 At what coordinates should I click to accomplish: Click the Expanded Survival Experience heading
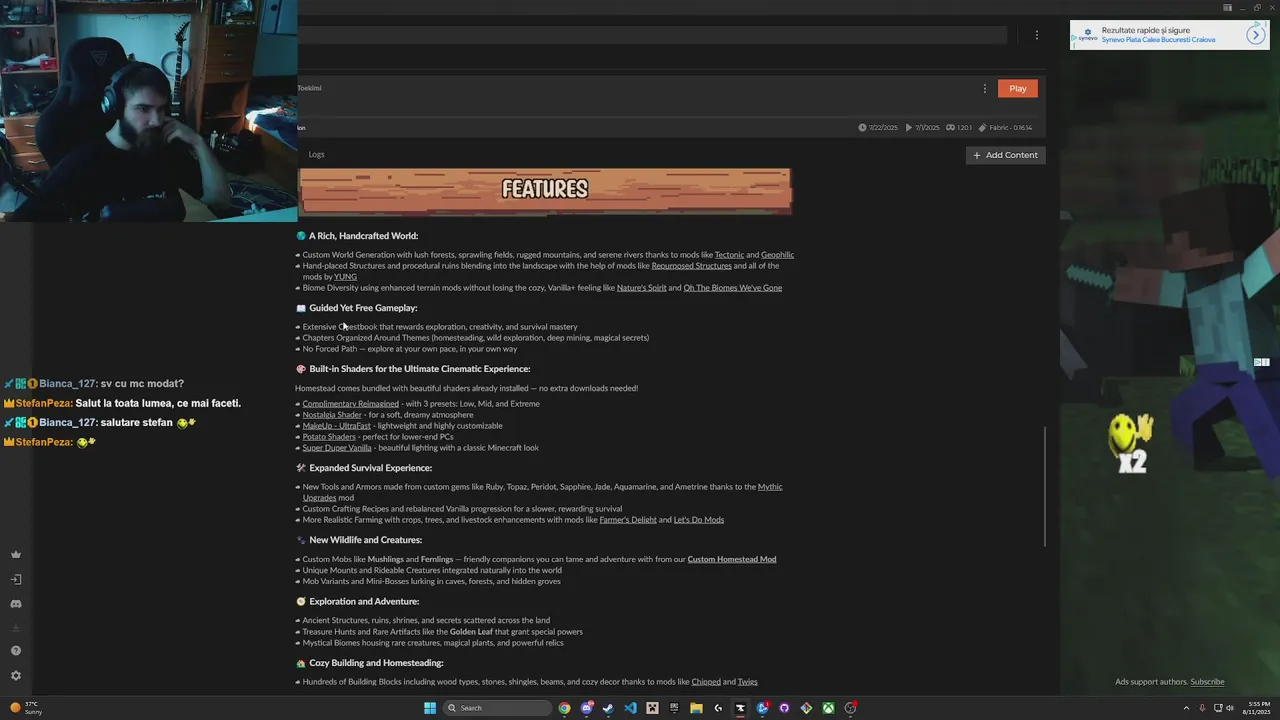(x=370, y=468)
